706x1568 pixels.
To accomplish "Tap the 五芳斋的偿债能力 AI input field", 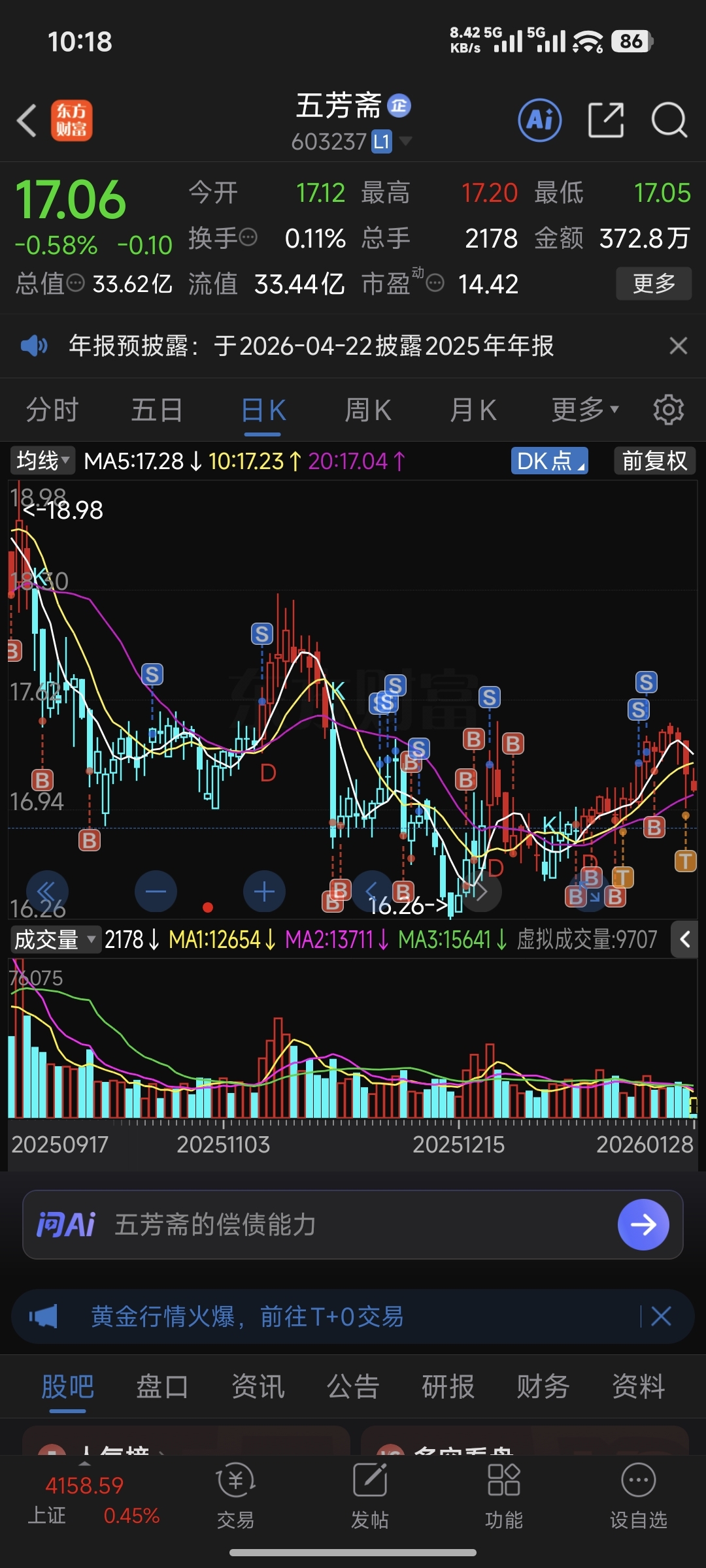I will pyautogui.click(x=353, y=1224).
